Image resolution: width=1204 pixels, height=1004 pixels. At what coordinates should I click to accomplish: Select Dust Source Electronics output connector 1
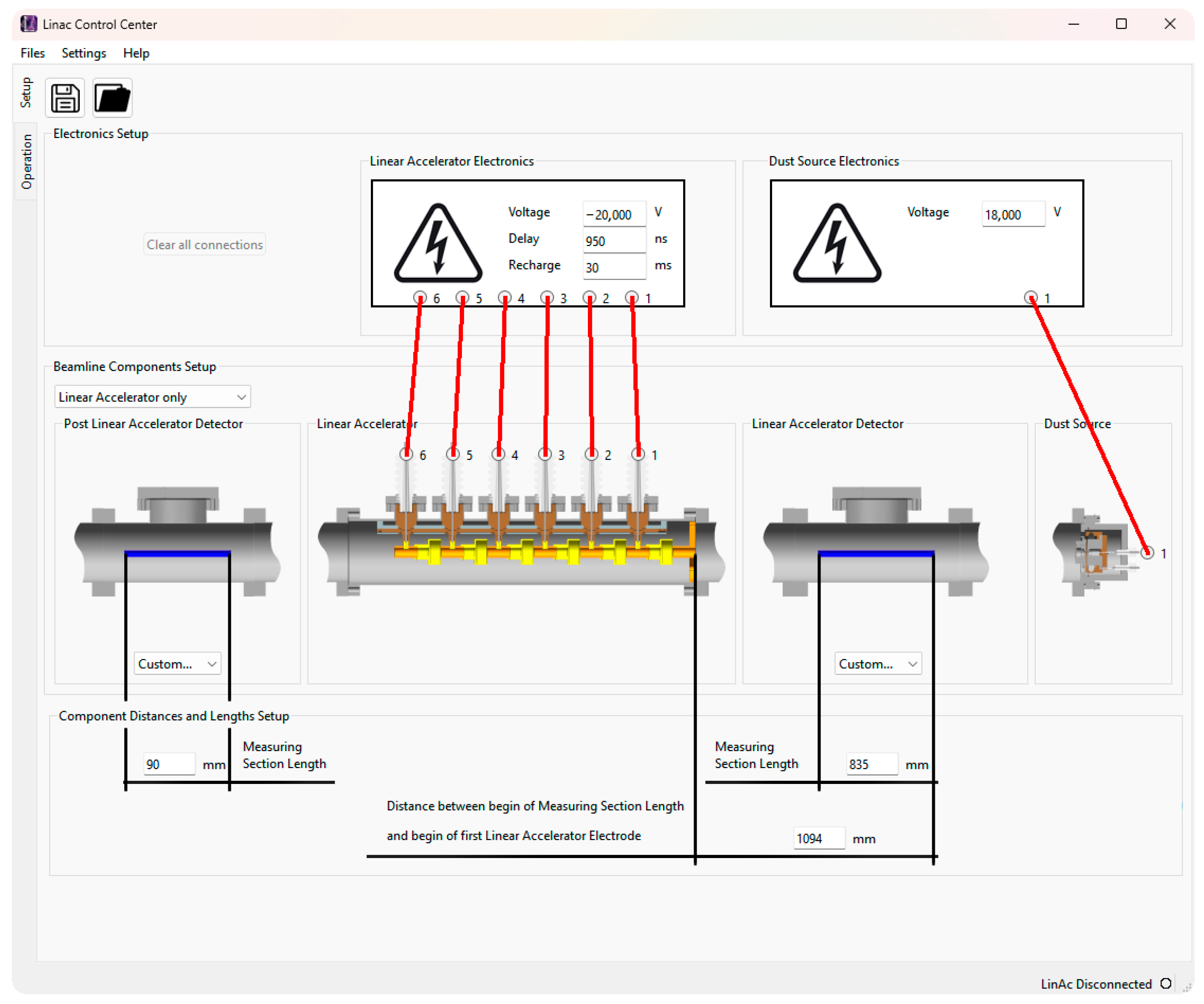point(1031,298)
